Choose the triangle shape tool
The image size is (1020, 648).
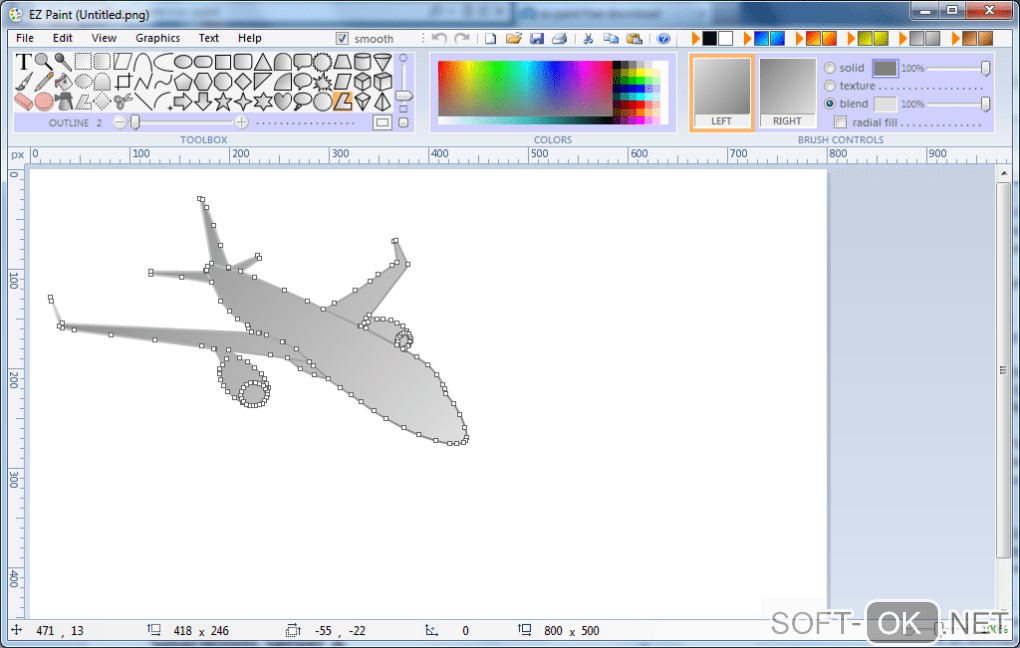[263, 61]
